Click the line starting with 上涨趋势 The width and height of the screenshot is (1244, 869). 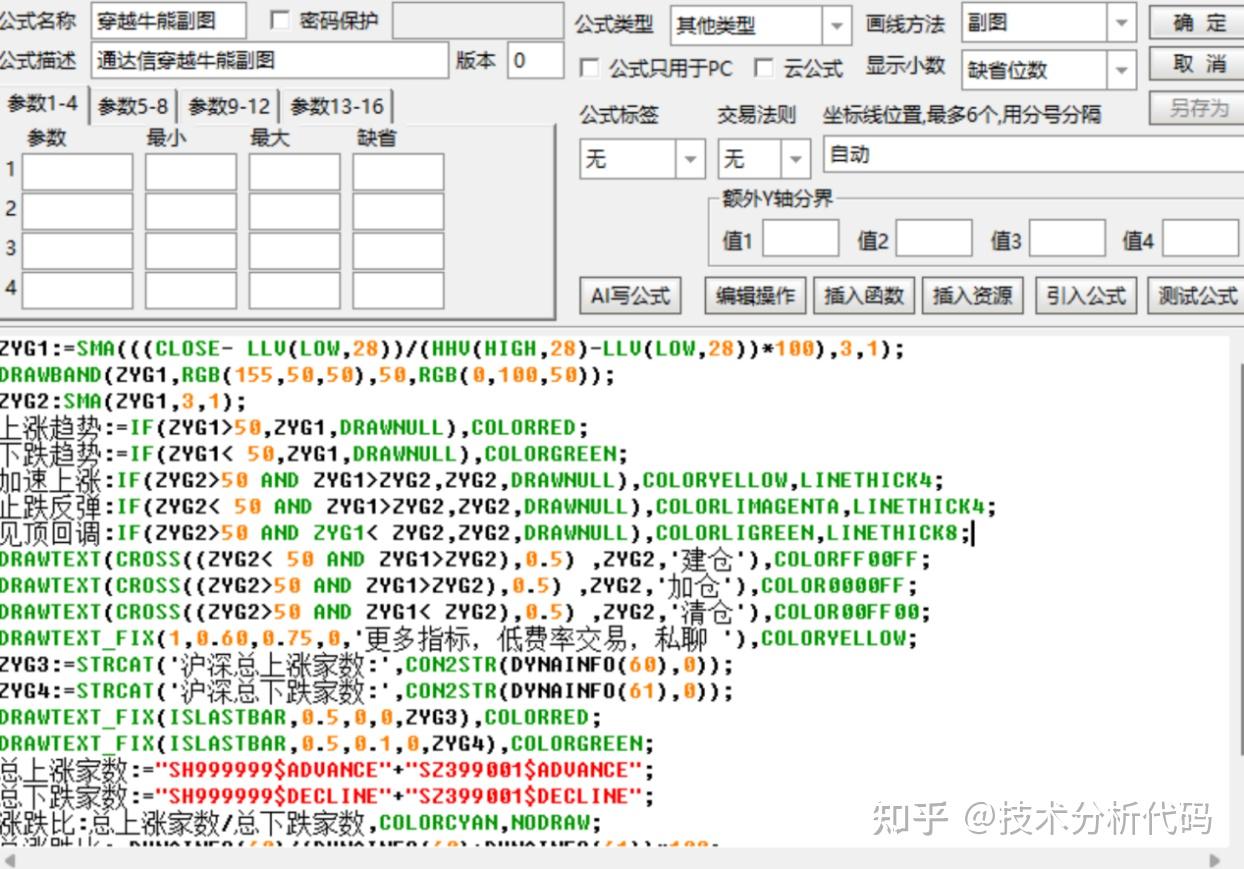[295, 428]
